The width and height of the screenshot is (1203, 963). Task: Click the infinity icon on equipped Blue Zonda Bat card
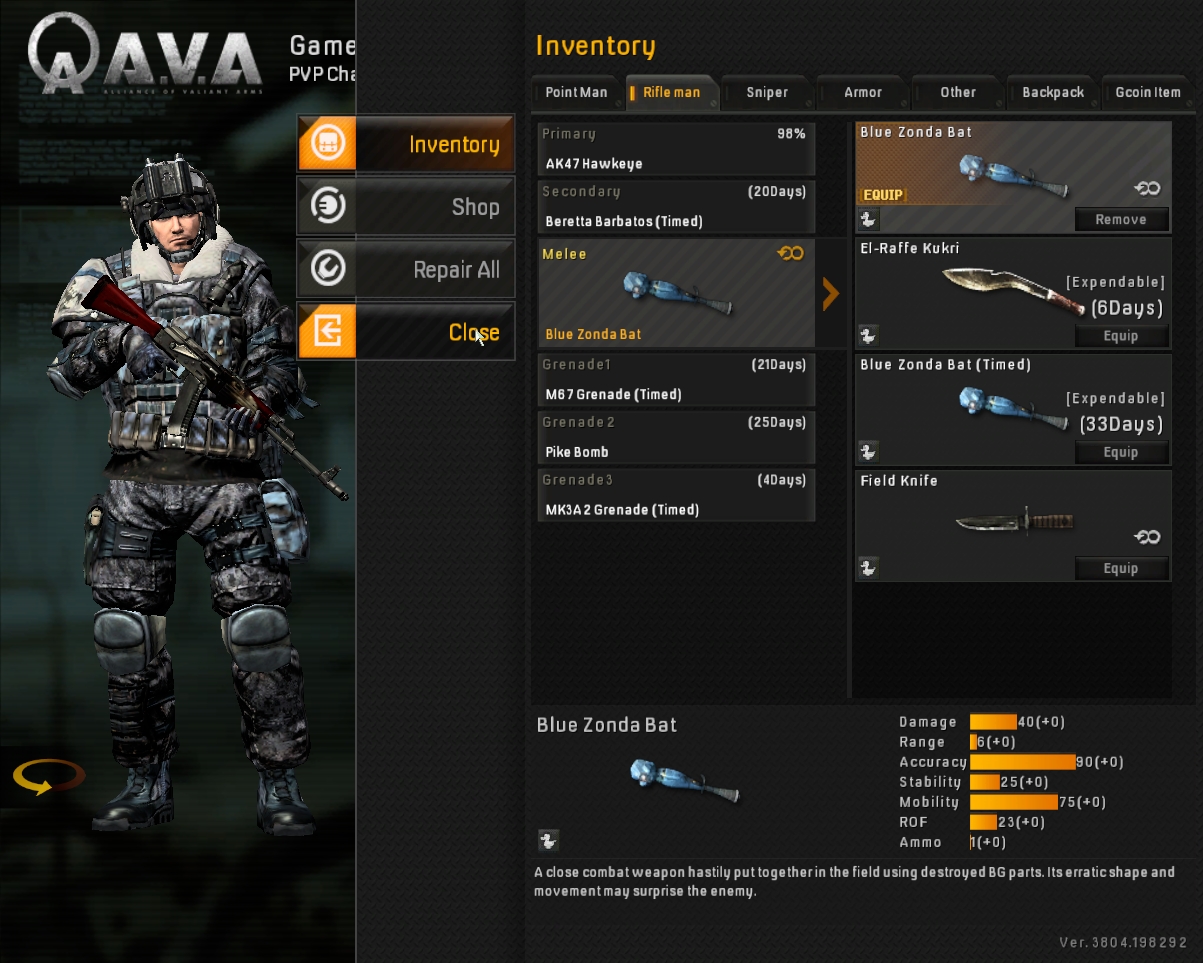point(1147,188)
